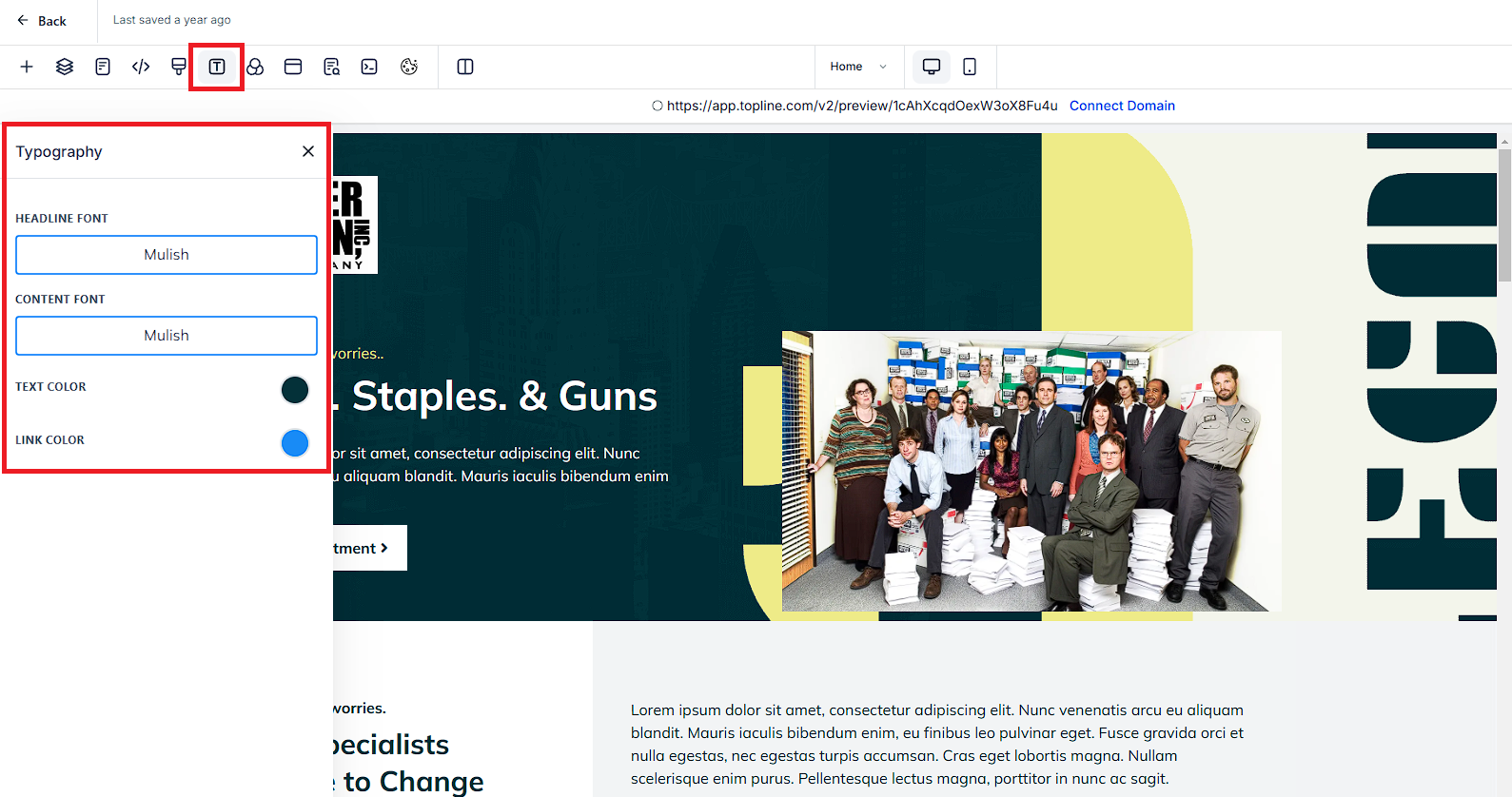Click the white appointment button in hero
Viewport: 1512px width, 797px height.
point(370,548)
